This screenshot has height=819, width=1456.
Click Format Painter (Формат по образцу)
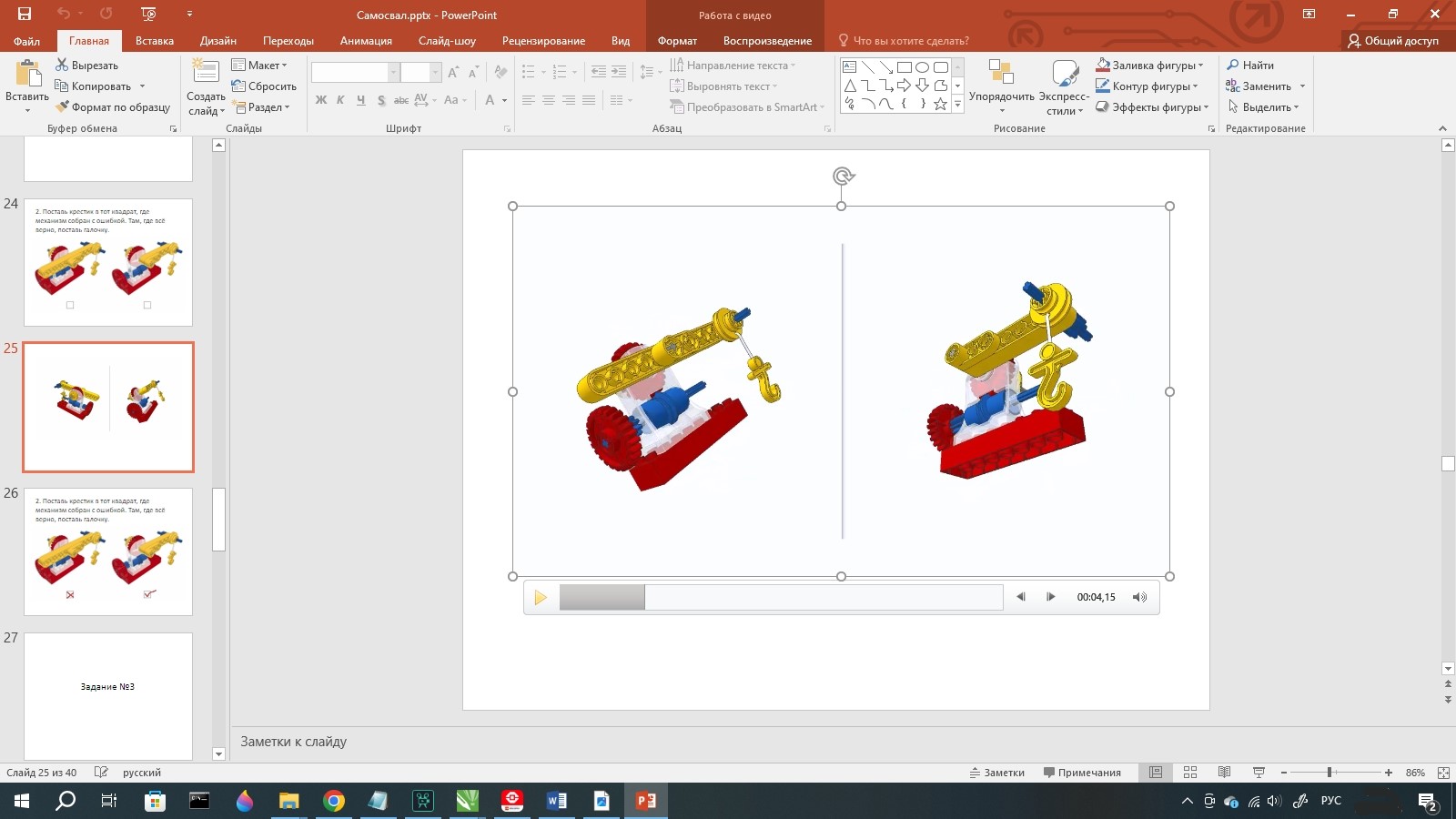tap(113, 107)
